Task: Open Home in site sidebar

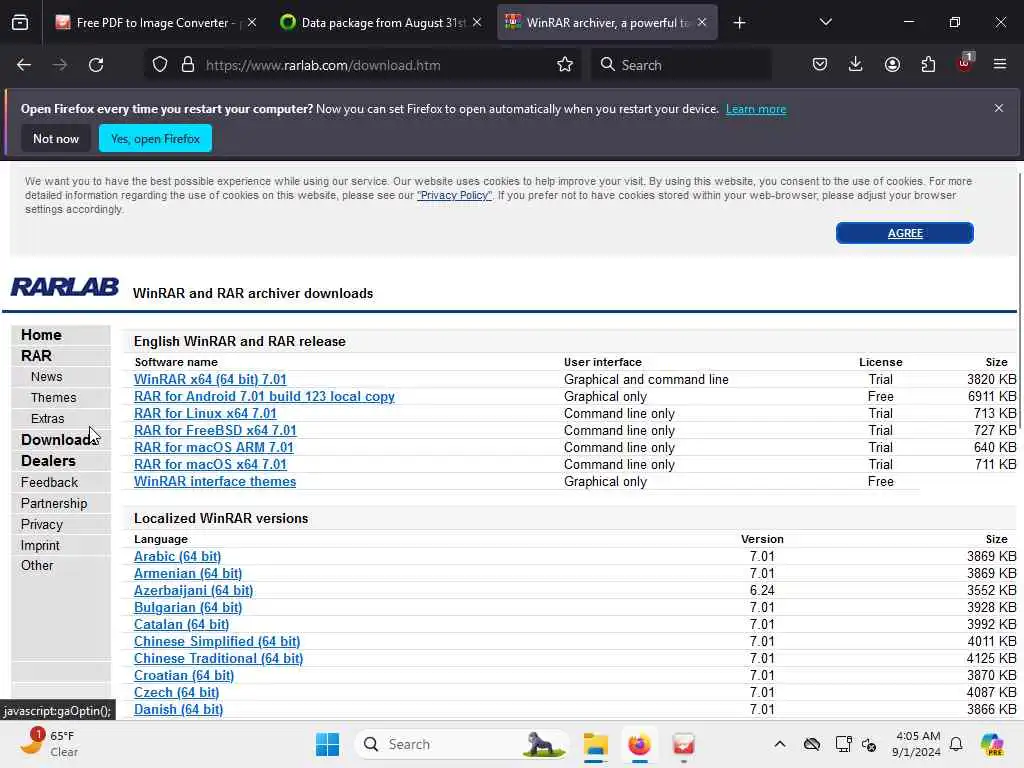Action: tap(41, 335)
